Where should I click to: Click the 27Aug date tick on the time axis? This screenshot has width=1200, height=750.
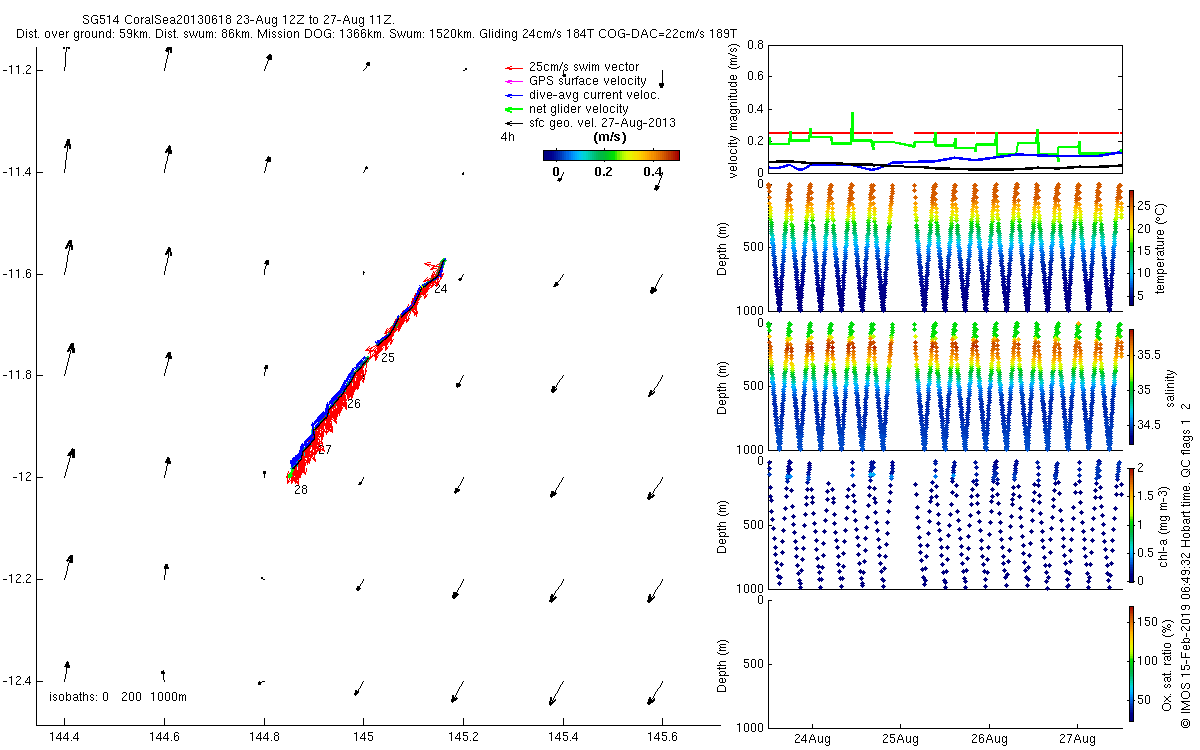[x=1077, y=739]
